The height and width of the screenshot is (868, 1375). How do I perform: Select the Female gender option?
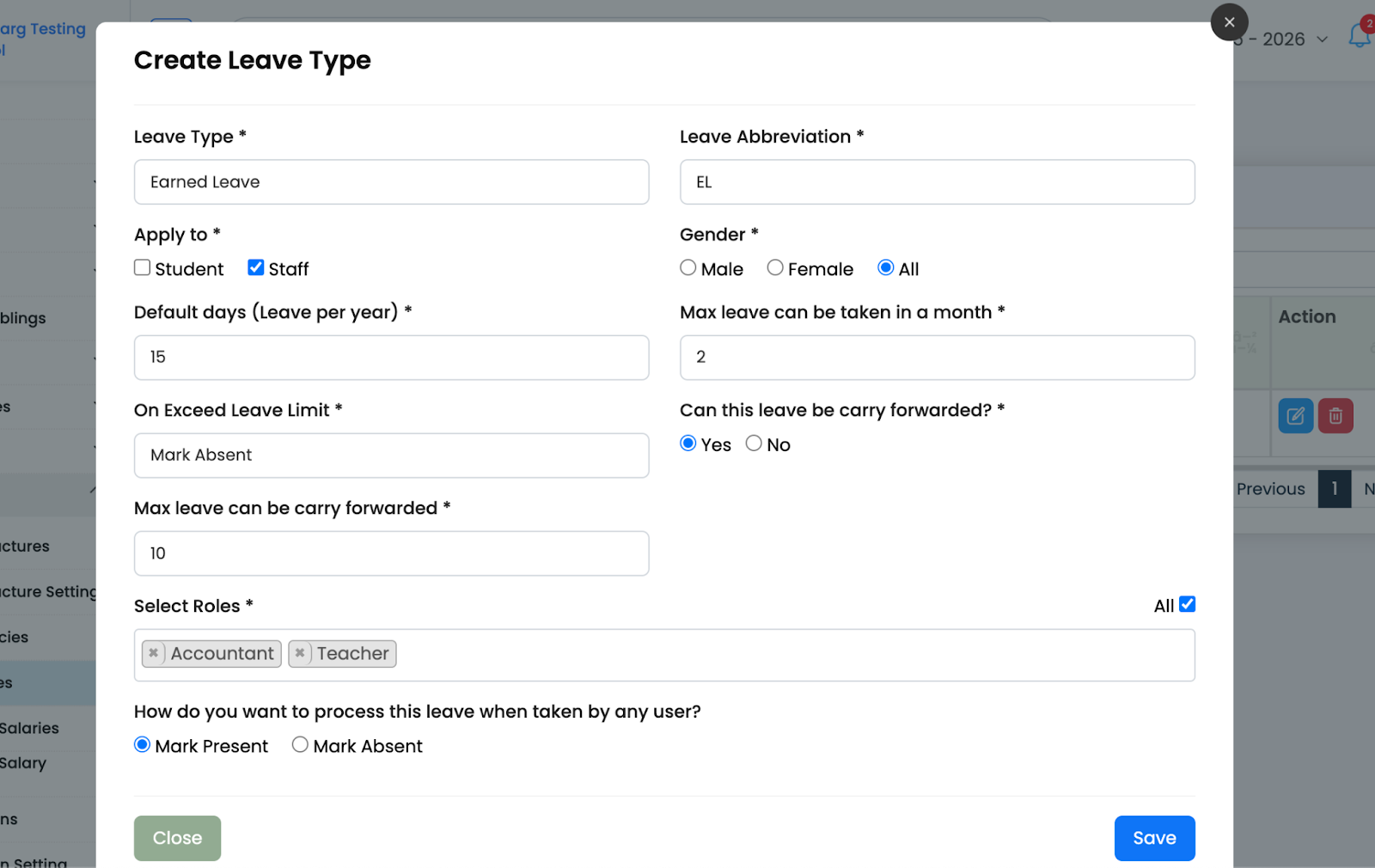[775, 268]
